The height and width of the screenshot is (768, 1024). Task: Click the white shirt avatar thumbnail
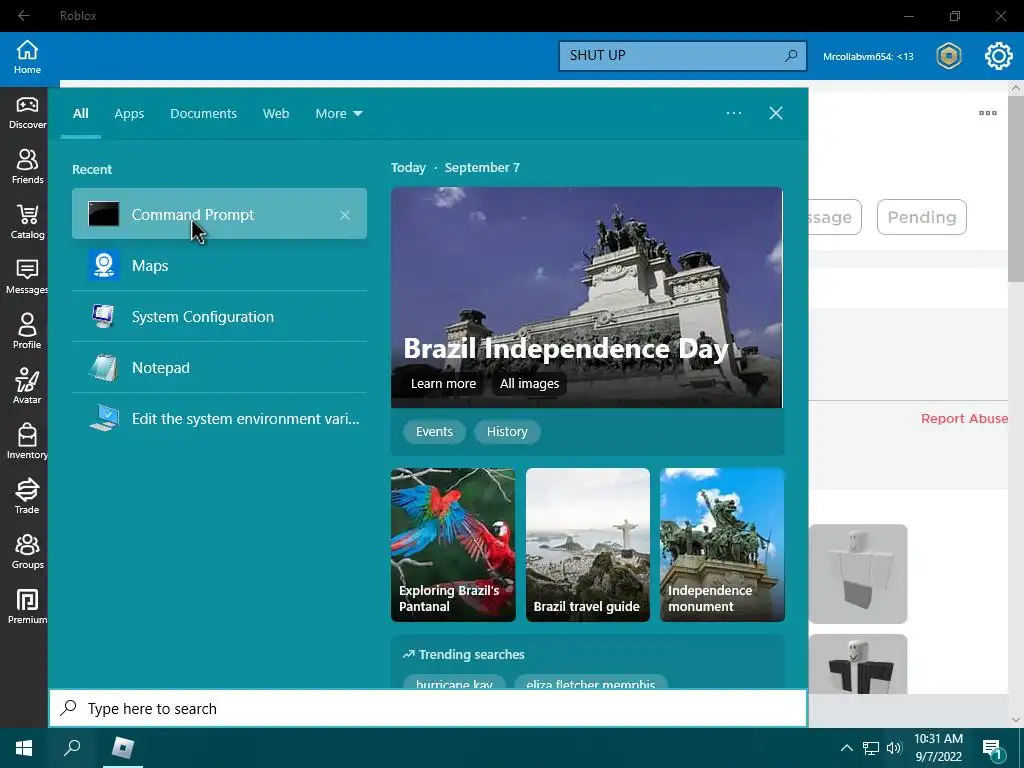point(858,573)
